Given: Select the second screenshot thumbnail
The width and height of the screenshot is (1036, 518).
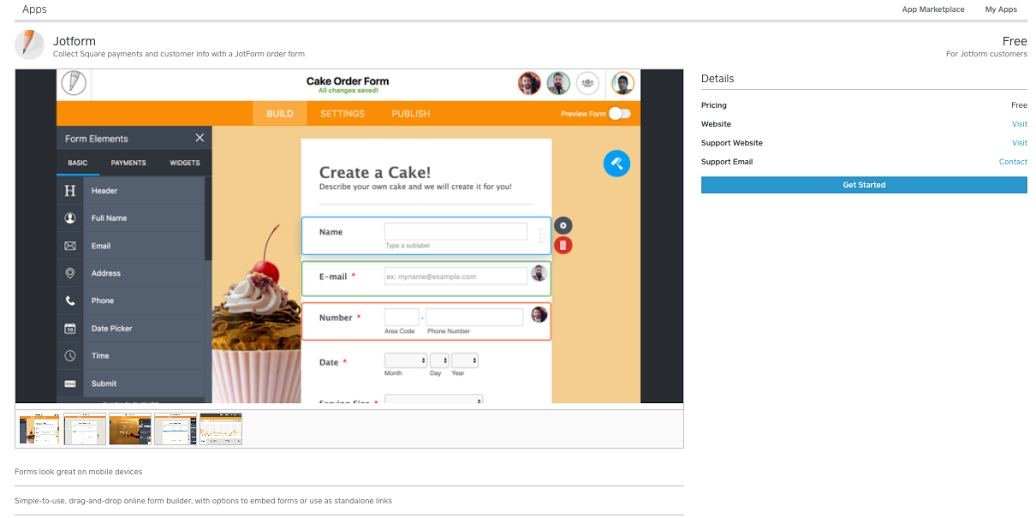Looking at the screenshot, I should [x=85, y=429].
